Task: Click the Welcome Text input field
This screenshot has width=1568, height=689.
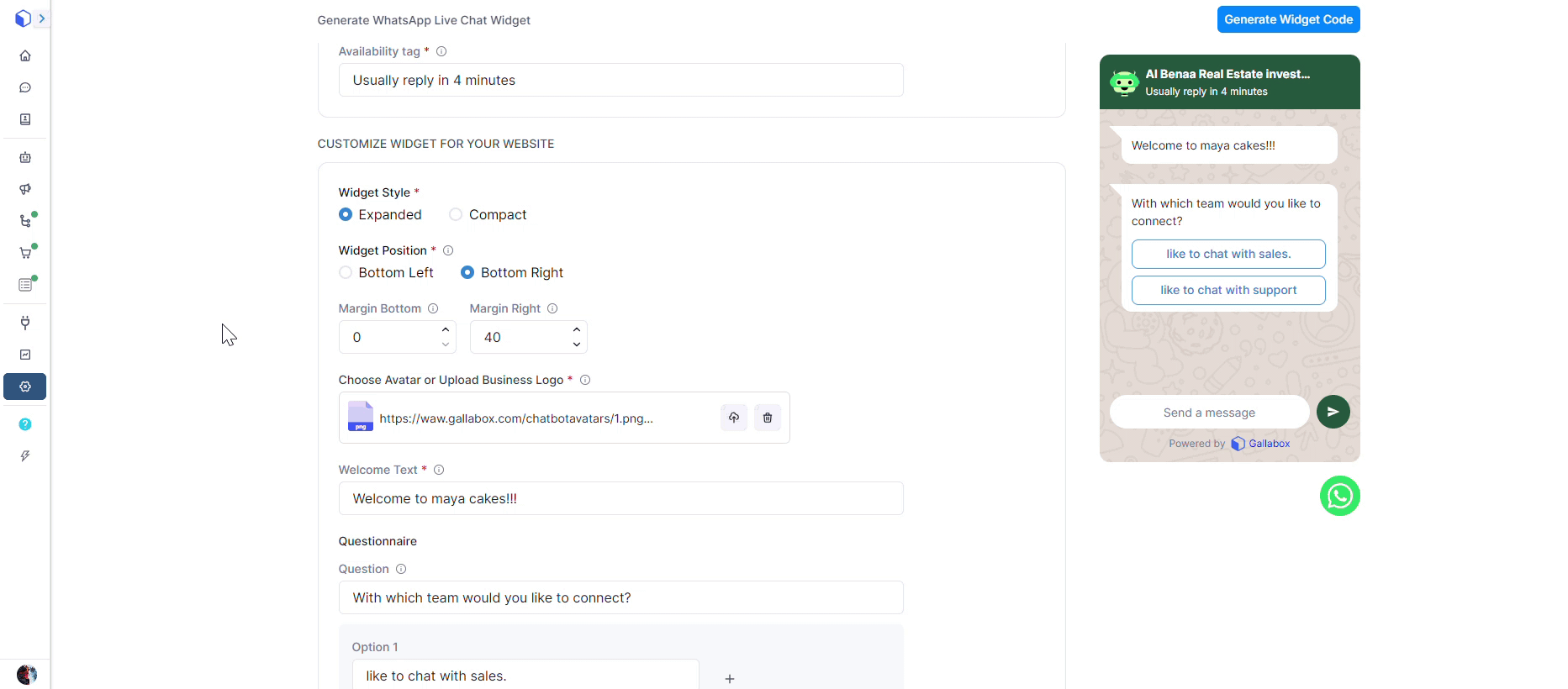Action: 620,498
